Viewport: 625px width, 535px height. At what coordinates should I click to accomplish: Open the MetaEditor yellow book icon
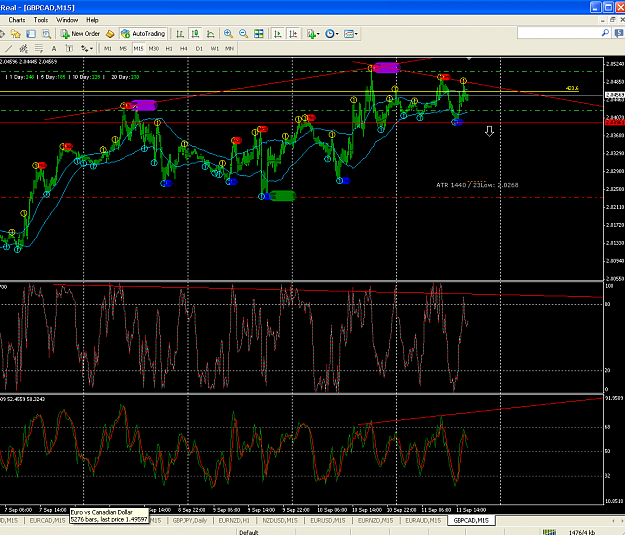click(110, 34)
